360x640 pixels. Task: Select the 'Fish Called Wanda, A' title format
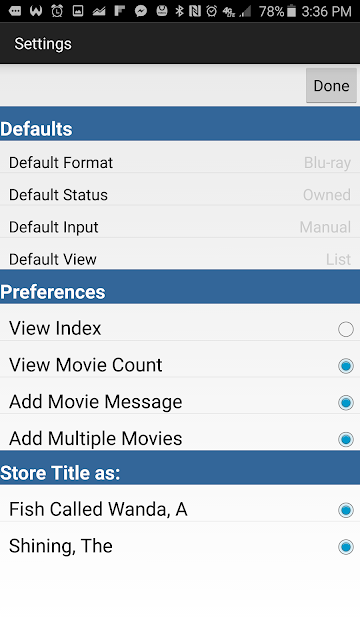(346, 510)
